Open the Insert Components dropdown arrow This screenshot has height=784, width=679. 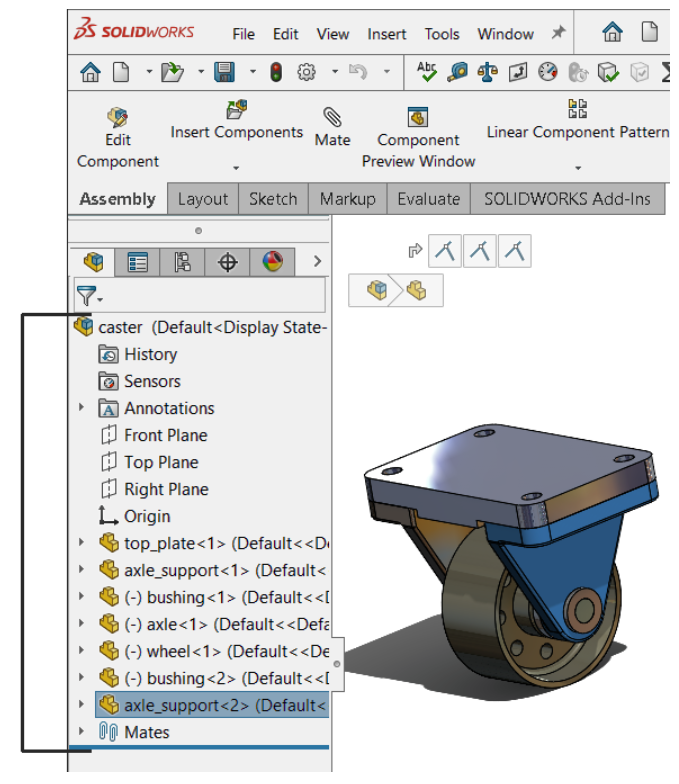click(237, 168)
